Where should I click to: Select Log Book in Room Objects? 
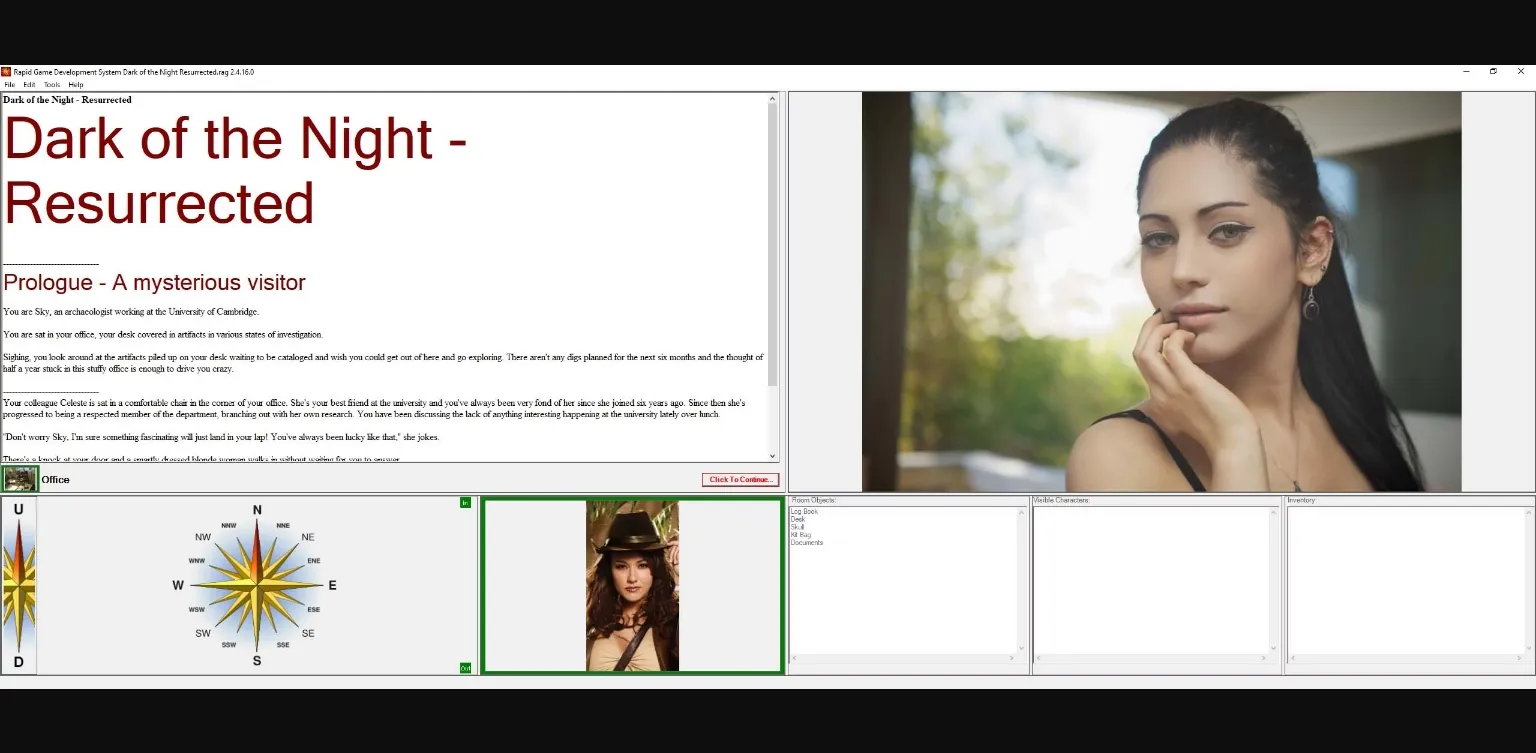(804, 512)
